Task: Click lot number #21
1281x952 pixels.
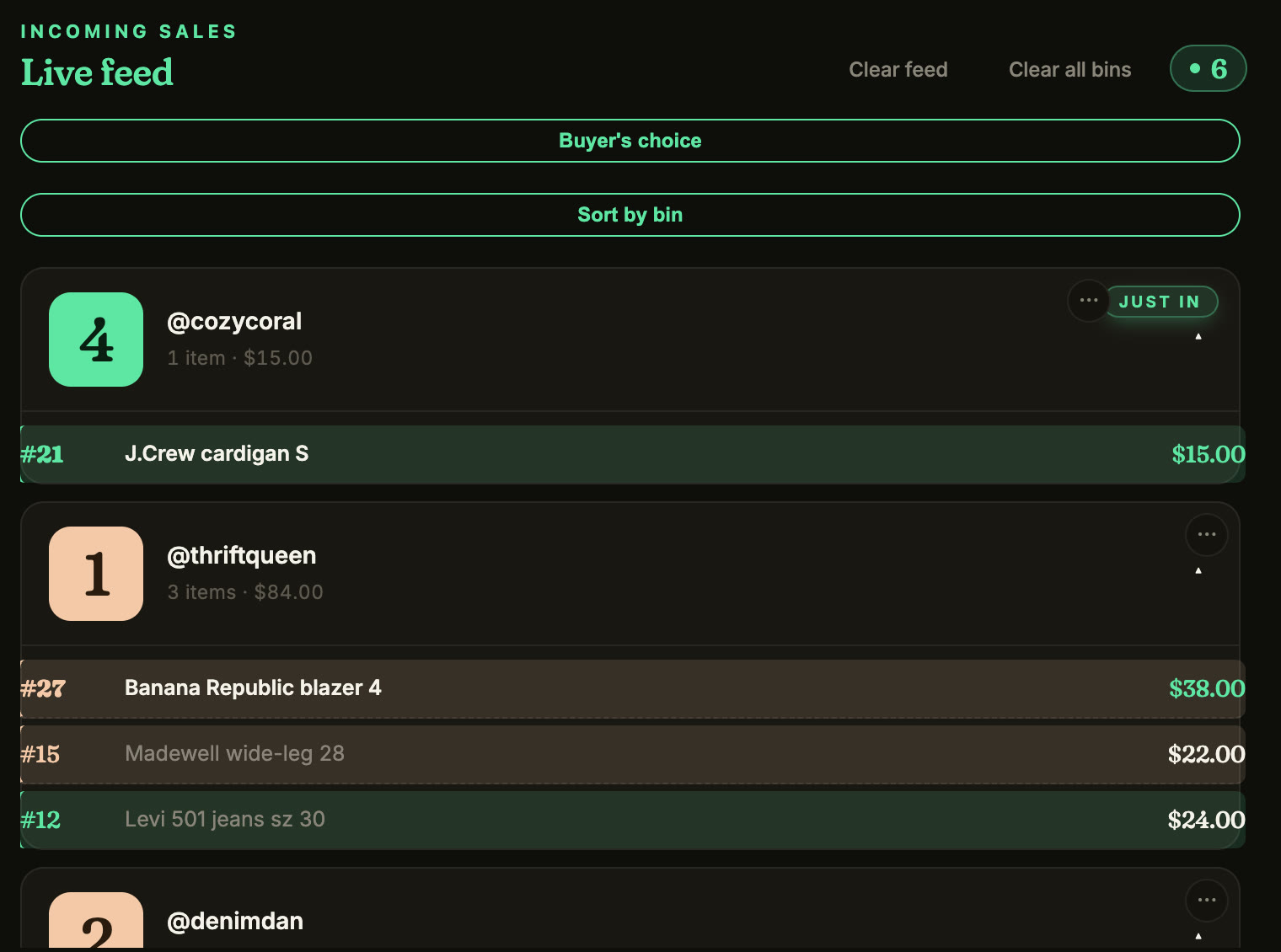Action: tap(42, 454)
